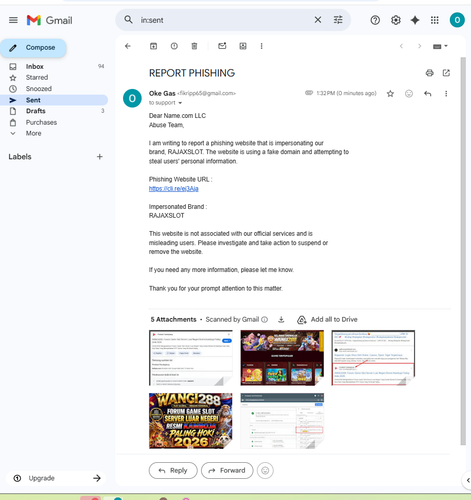Click the sender avatar circle
The height and width of the screenshot is (500, 471).
click(132, 98)
